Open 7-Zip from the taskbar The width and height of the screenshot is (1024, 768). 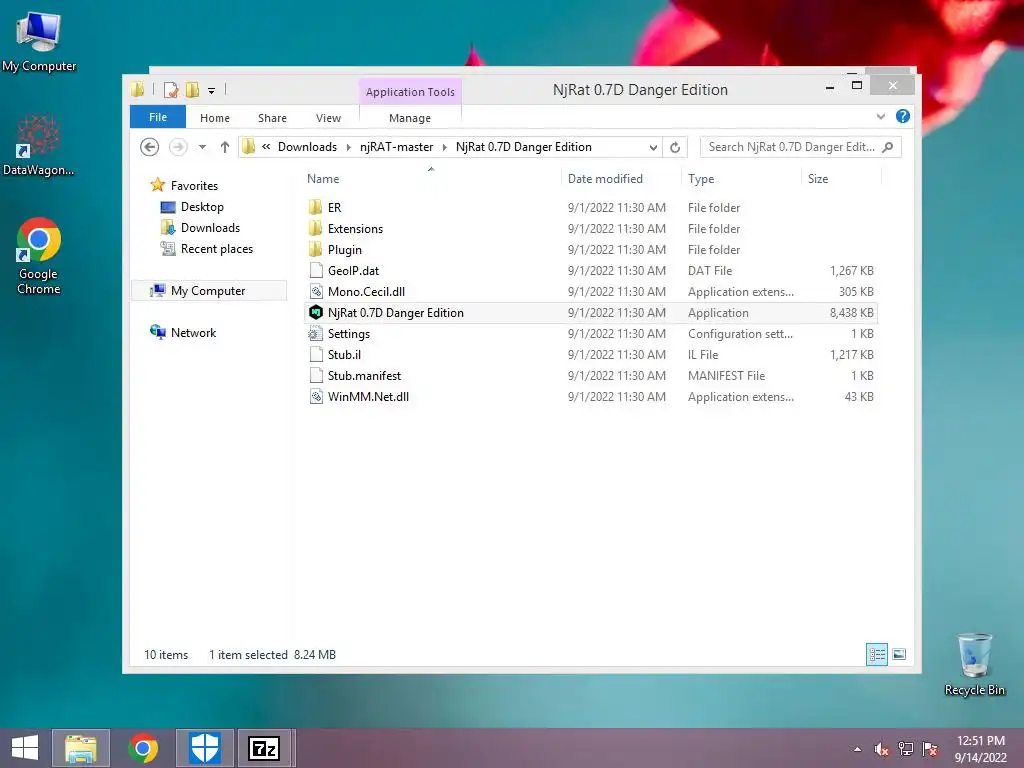[x=264, y=748]
